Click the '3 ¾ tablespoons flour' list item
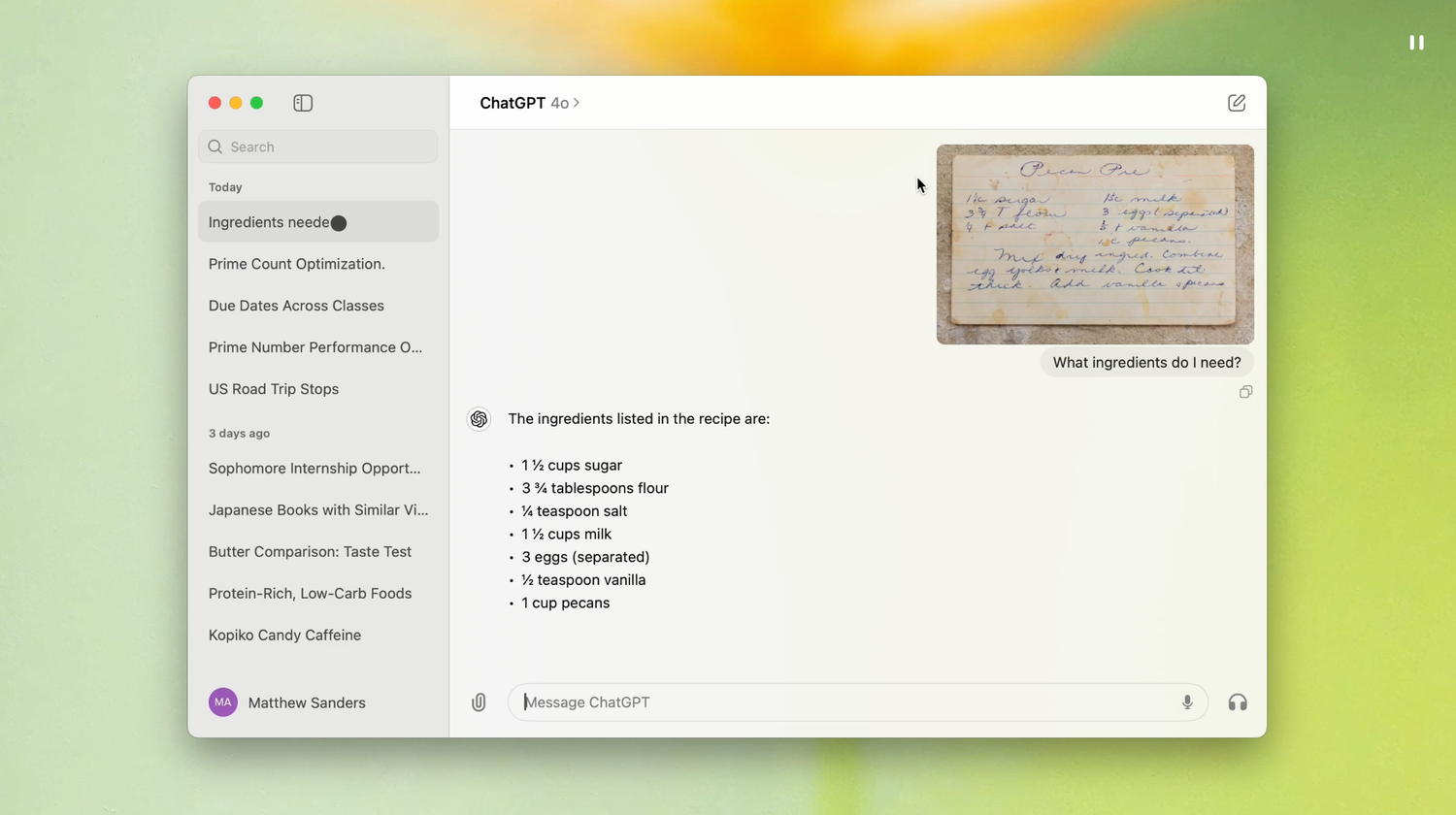This screenshot has height=815, width=1456. point(595,488)
